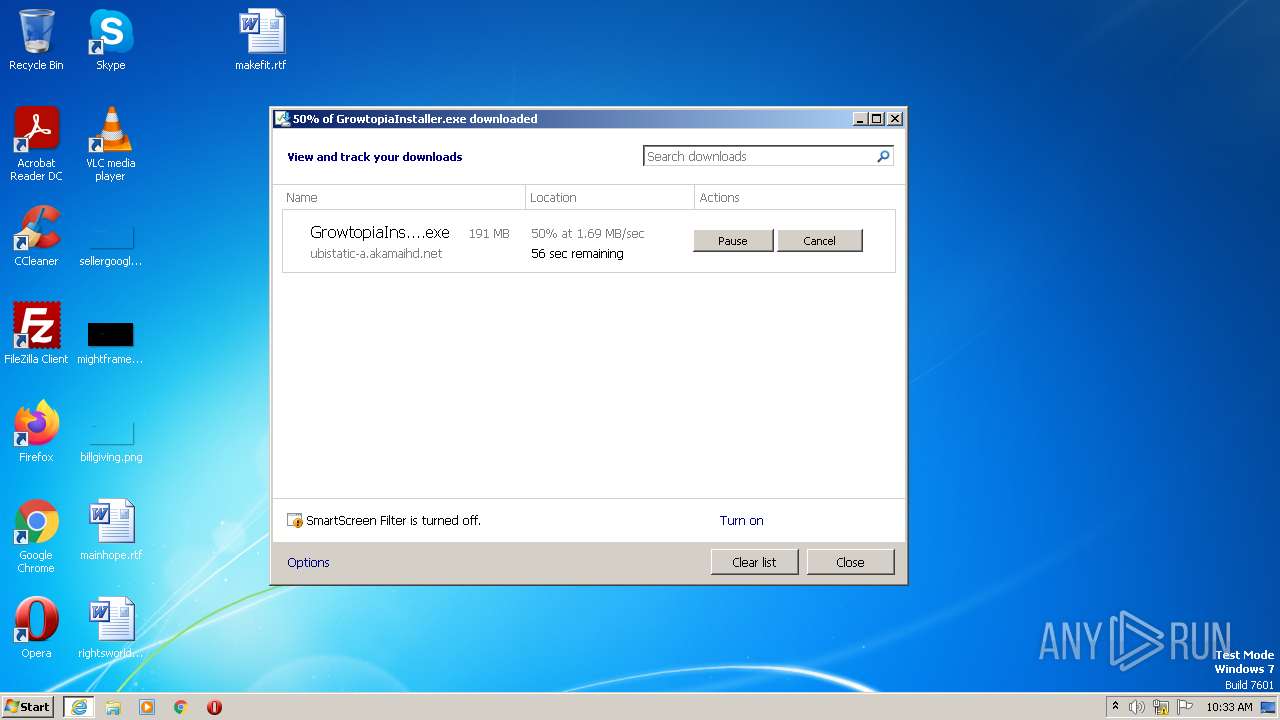Open rightsworld... document icon
This screenshot has height=720, width=1280.
110,628
